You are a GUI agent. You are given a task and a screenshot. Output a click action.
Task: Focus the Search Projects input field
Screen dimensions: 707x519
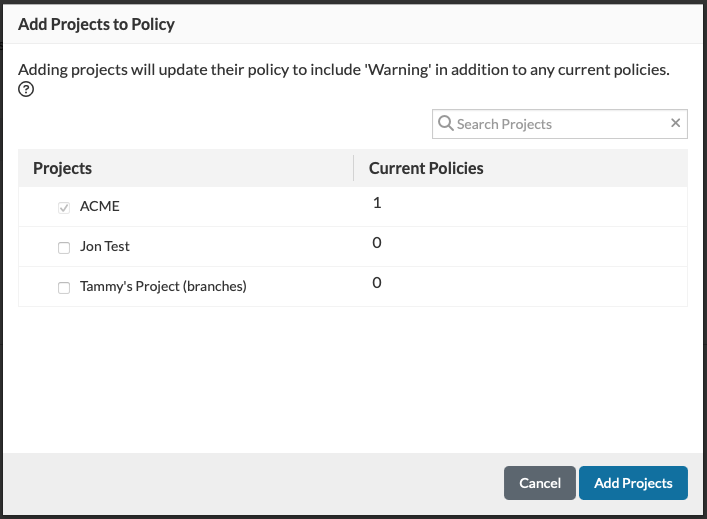click(560, 124)
